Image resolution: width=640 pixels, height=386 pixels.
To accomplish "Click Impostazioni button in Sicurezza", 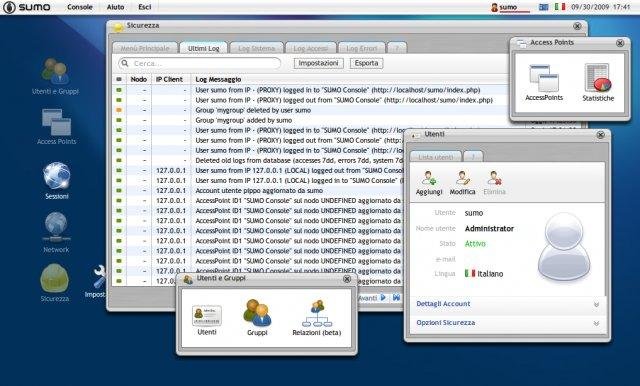I will click(x=318, y=63).
